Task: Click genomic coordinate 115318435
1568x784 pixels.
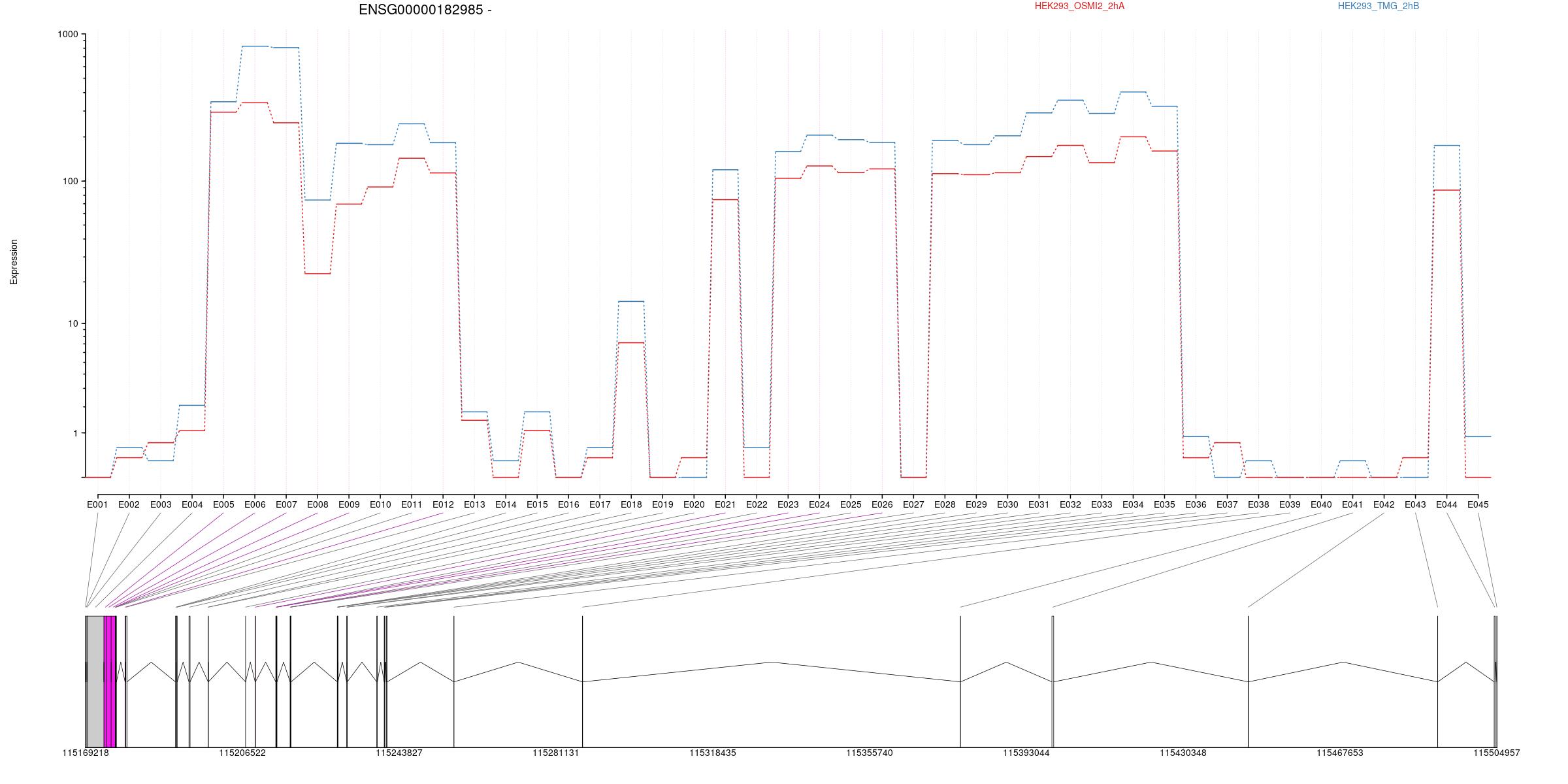Action: click(713, 753)
